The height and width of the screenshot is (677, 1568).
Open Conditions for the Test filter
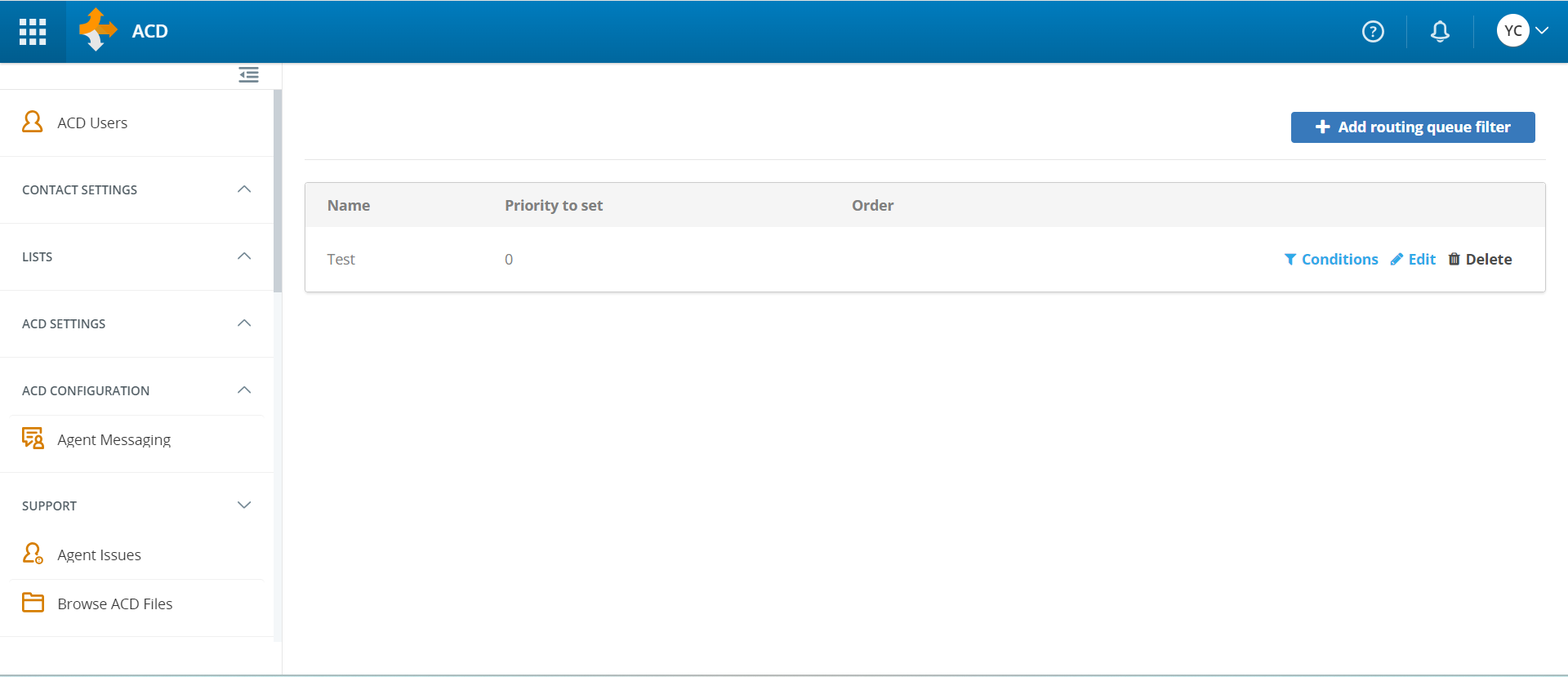1331,260
